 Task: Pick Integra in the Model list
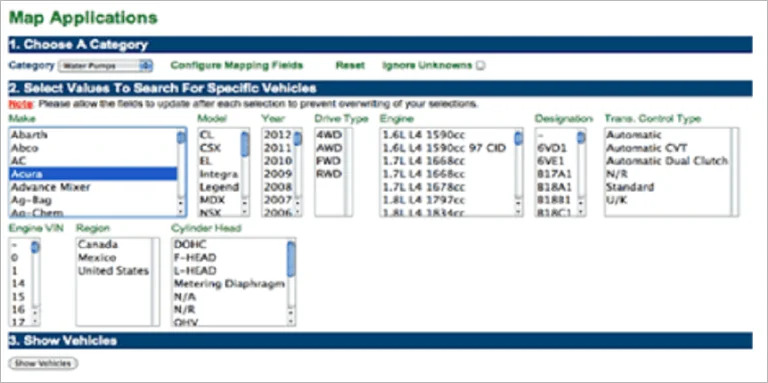tap(219, 174)
